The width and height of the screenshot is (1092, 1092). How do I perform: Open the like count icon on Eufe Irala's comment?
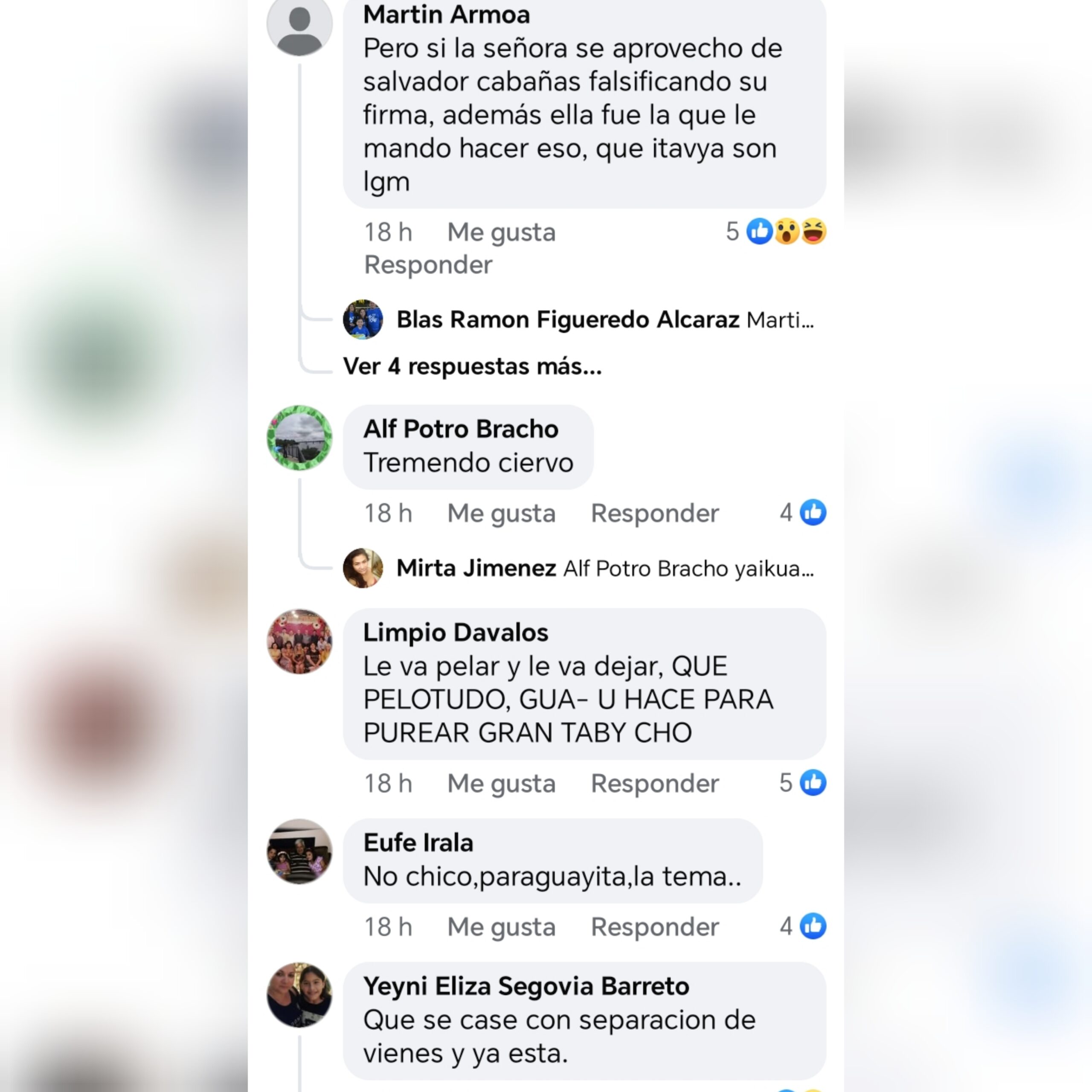coord(813,926)
